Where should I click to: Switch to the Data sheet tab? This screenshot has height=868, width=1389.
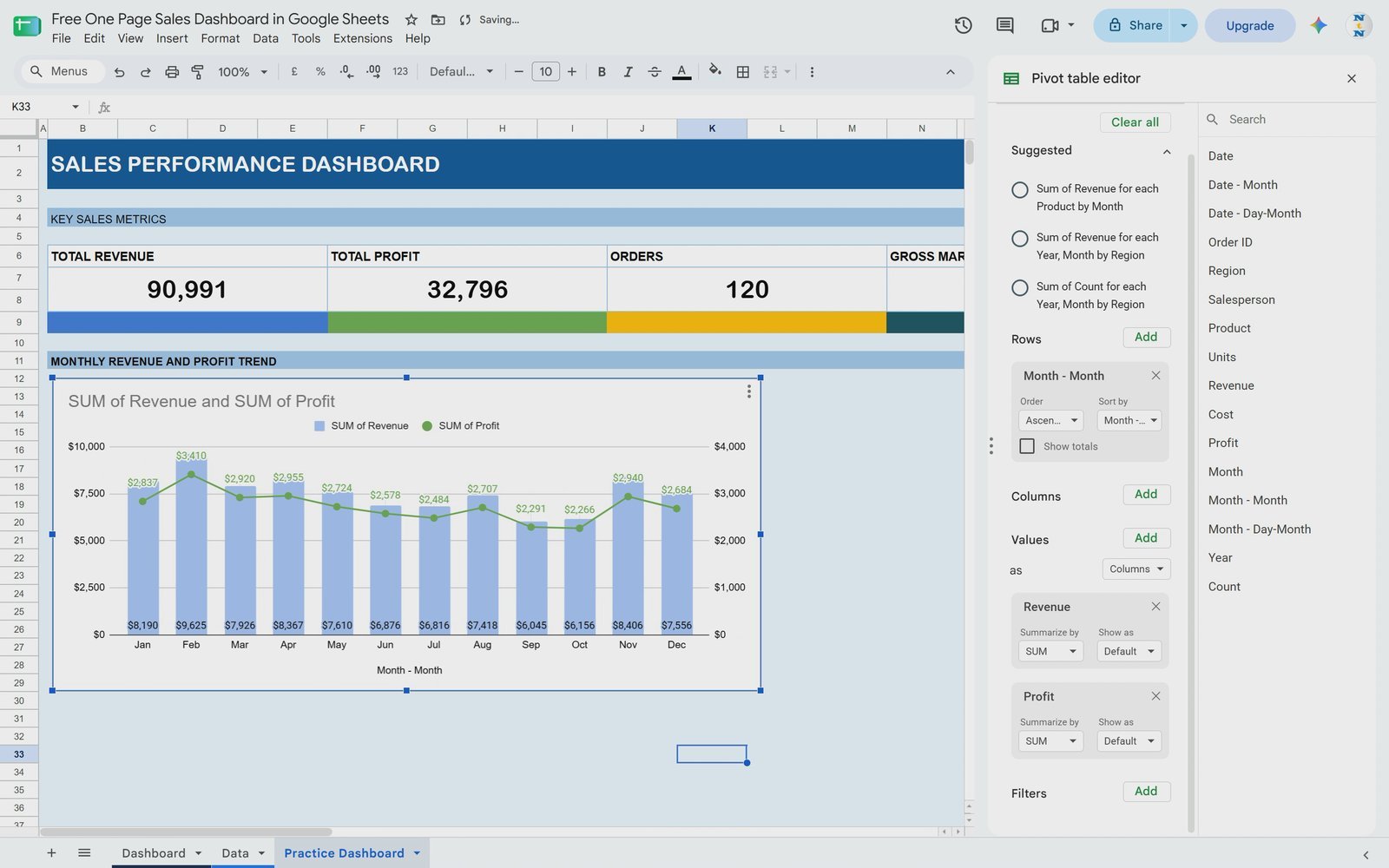(x=235, y=852)
